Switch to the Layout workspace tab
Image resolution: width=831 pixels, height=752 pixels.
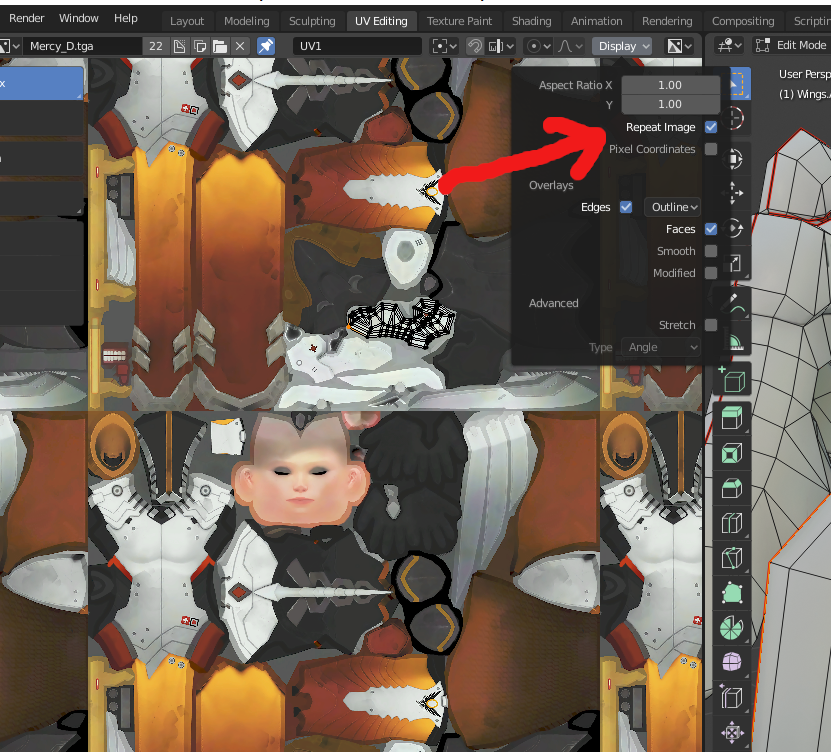tap(187, 21)
